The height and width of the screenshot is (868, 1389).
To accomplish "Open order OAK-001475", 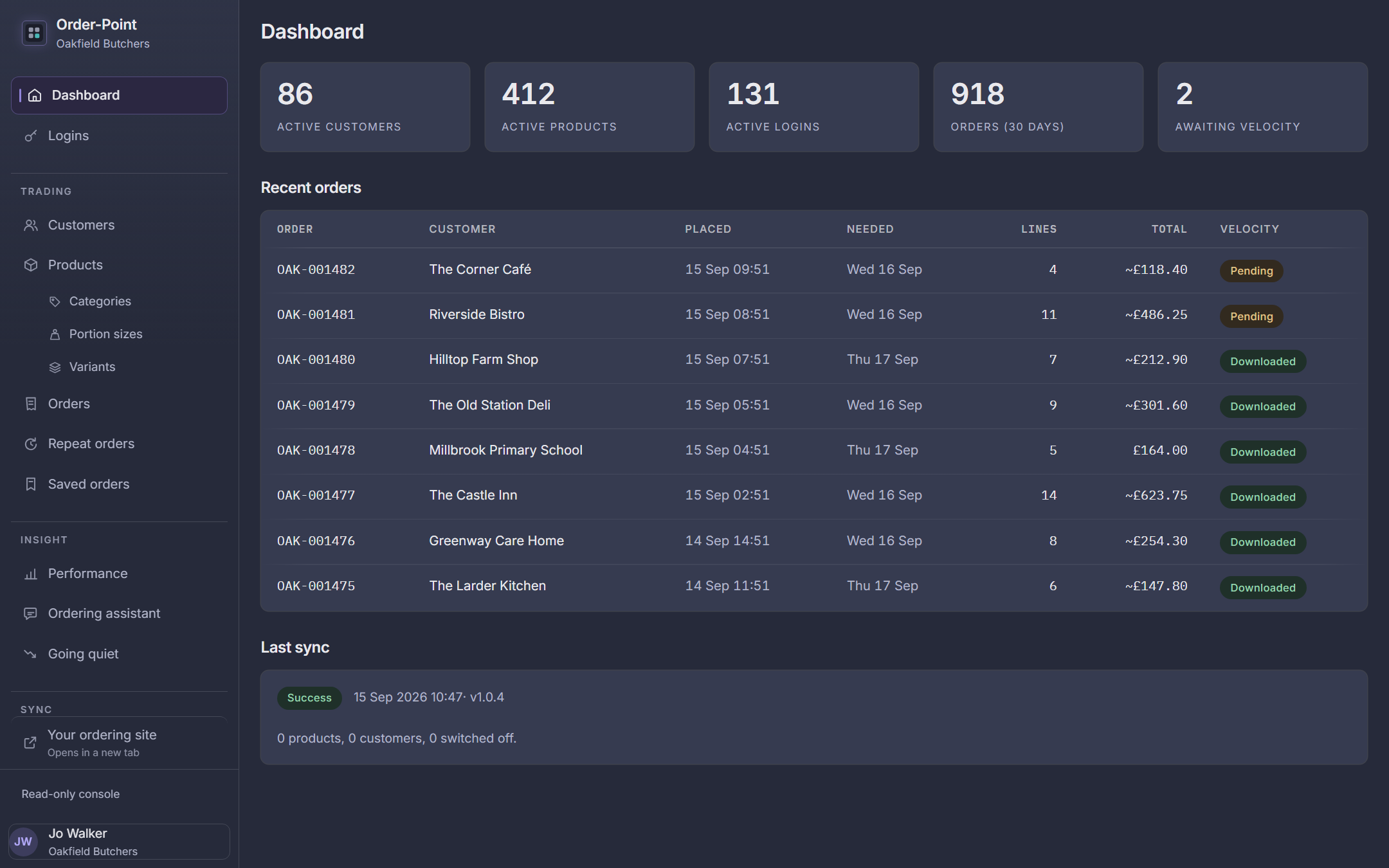I will (x=316, y=586).
